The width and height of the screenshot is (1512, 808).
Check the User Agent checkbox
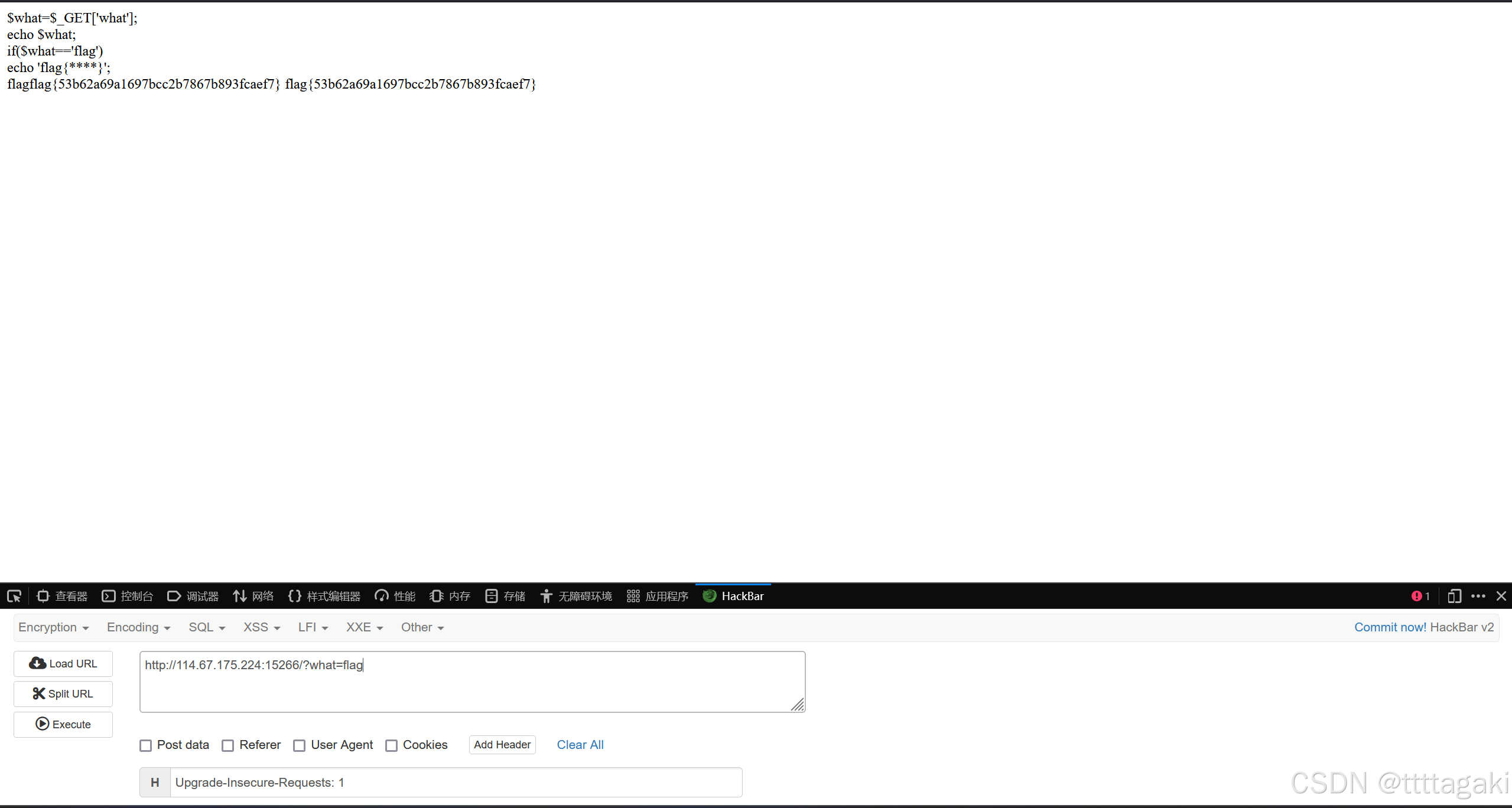pos(300,745)
